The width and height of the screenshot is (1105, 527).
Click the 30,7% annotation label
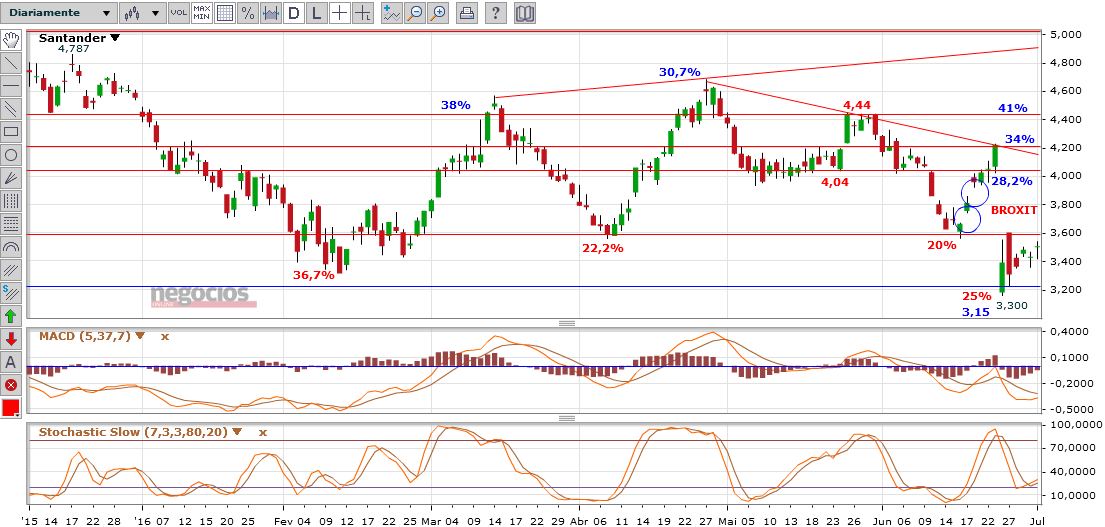(x=679, y=72)
